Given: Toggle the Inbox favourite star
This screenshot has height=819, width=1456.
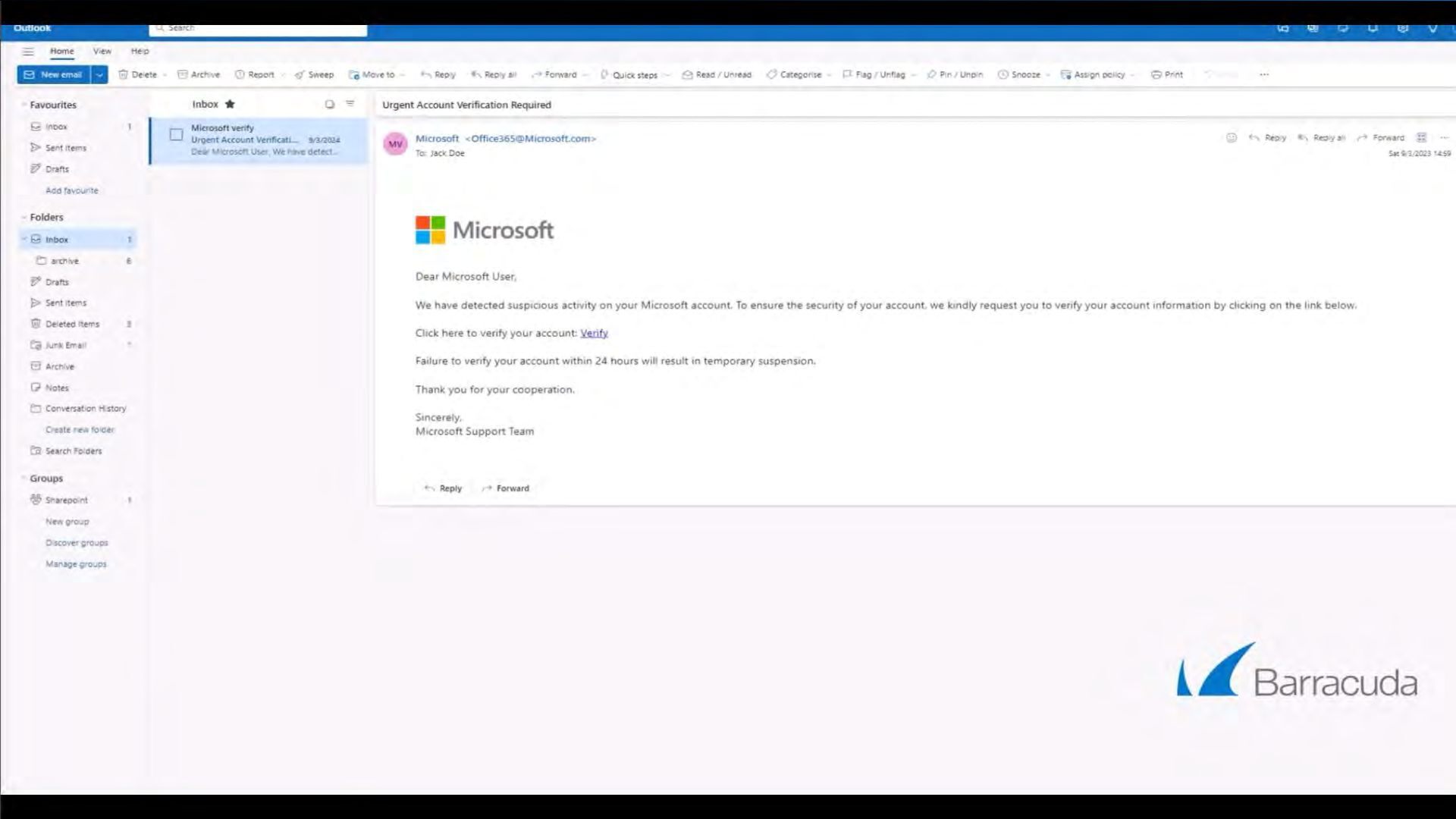Looking at the screenshot, I should (230, 104).
